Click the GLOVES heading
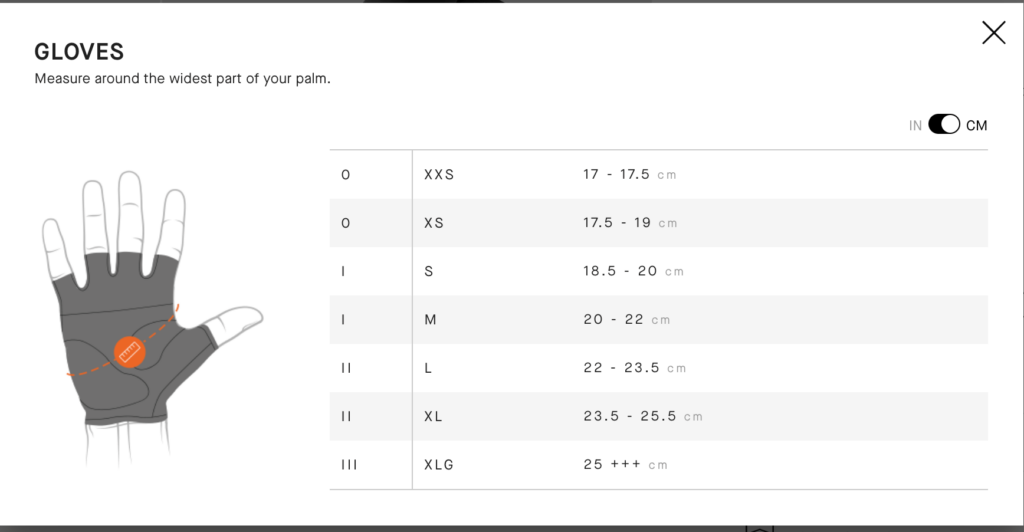Image resolution: width=1024 pixels, height=532 pixels. [x=79, y=52]
